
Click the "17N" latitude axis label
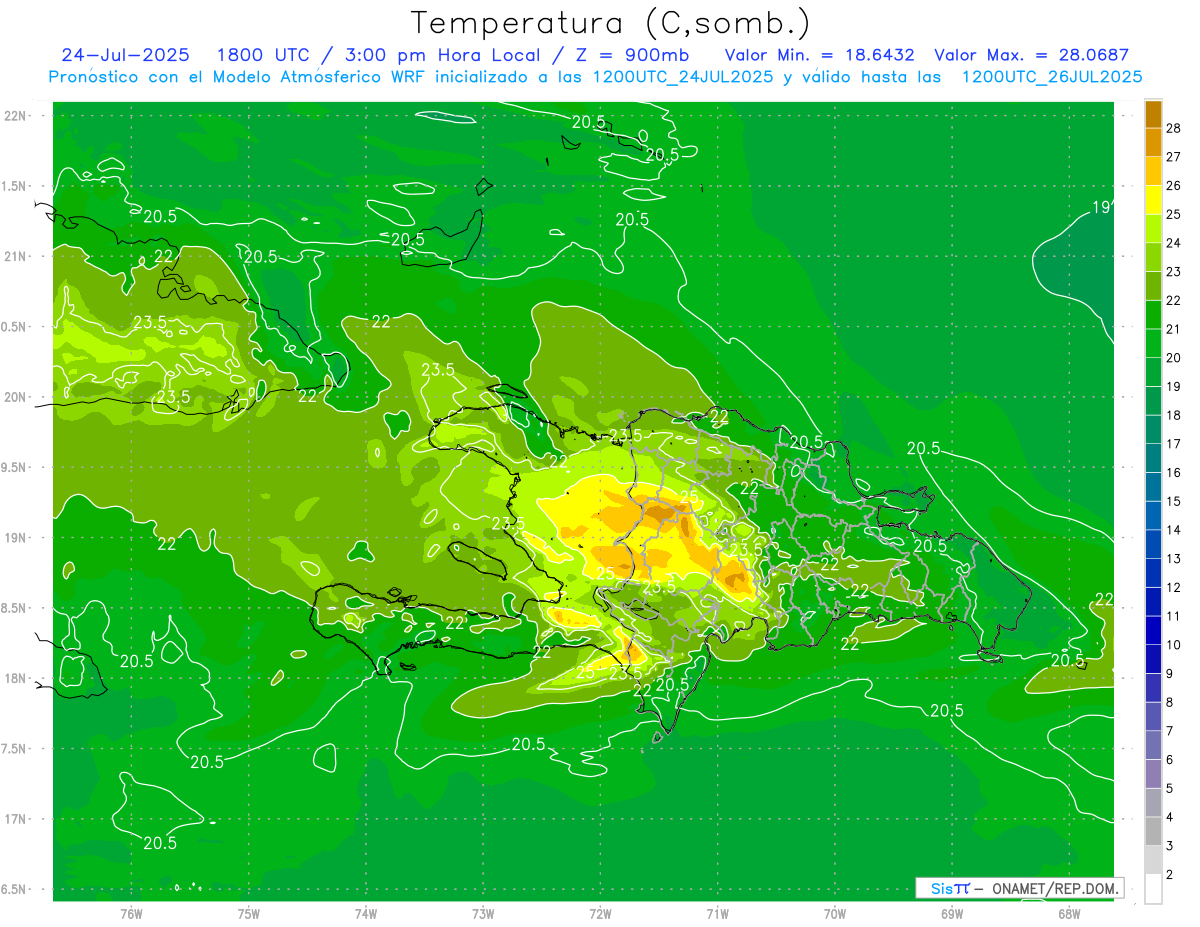(x=15, y=819)
